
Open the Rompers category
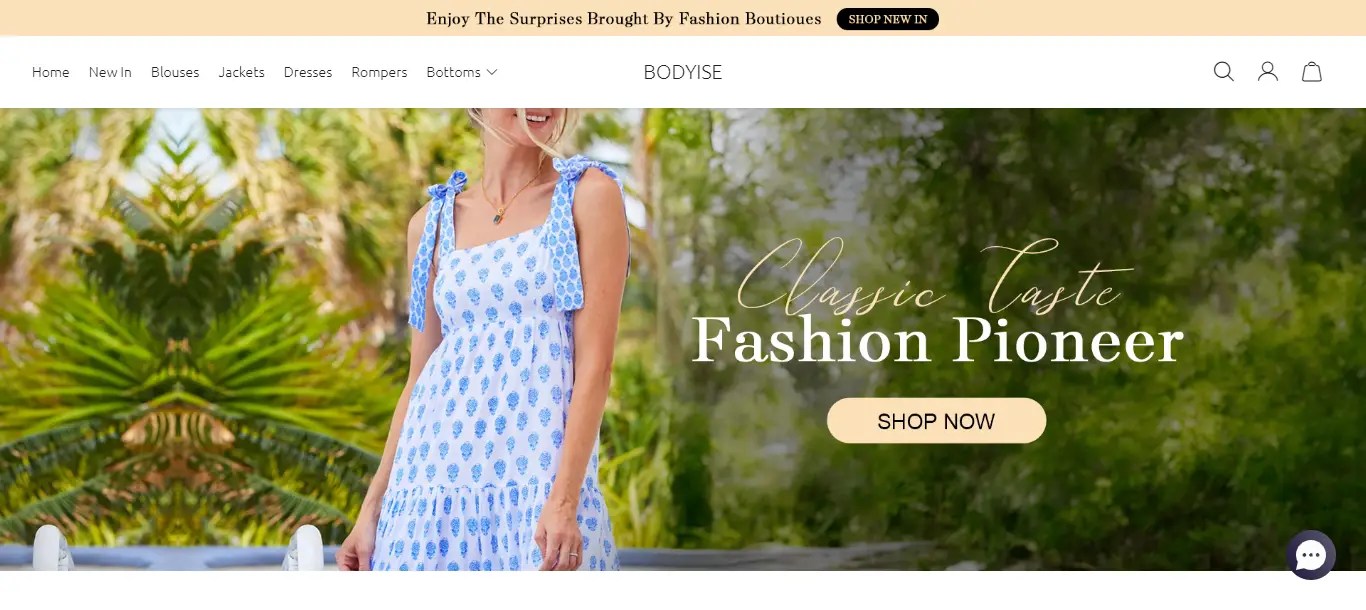[x=379, y=72]
